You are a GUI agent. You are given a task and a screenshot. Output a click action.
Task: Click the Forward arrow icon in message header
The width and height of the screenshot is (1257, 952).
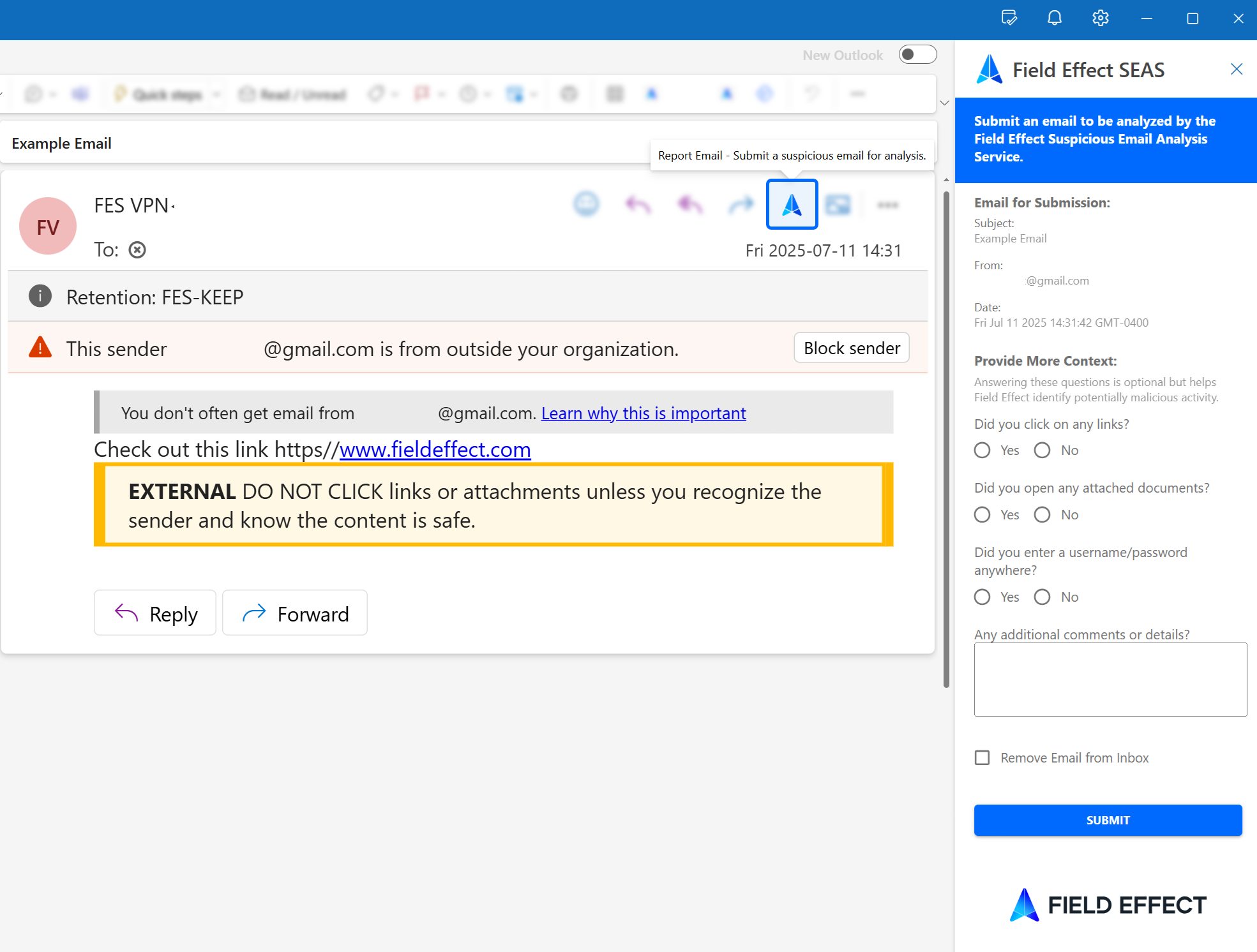(x=741, y=205)
